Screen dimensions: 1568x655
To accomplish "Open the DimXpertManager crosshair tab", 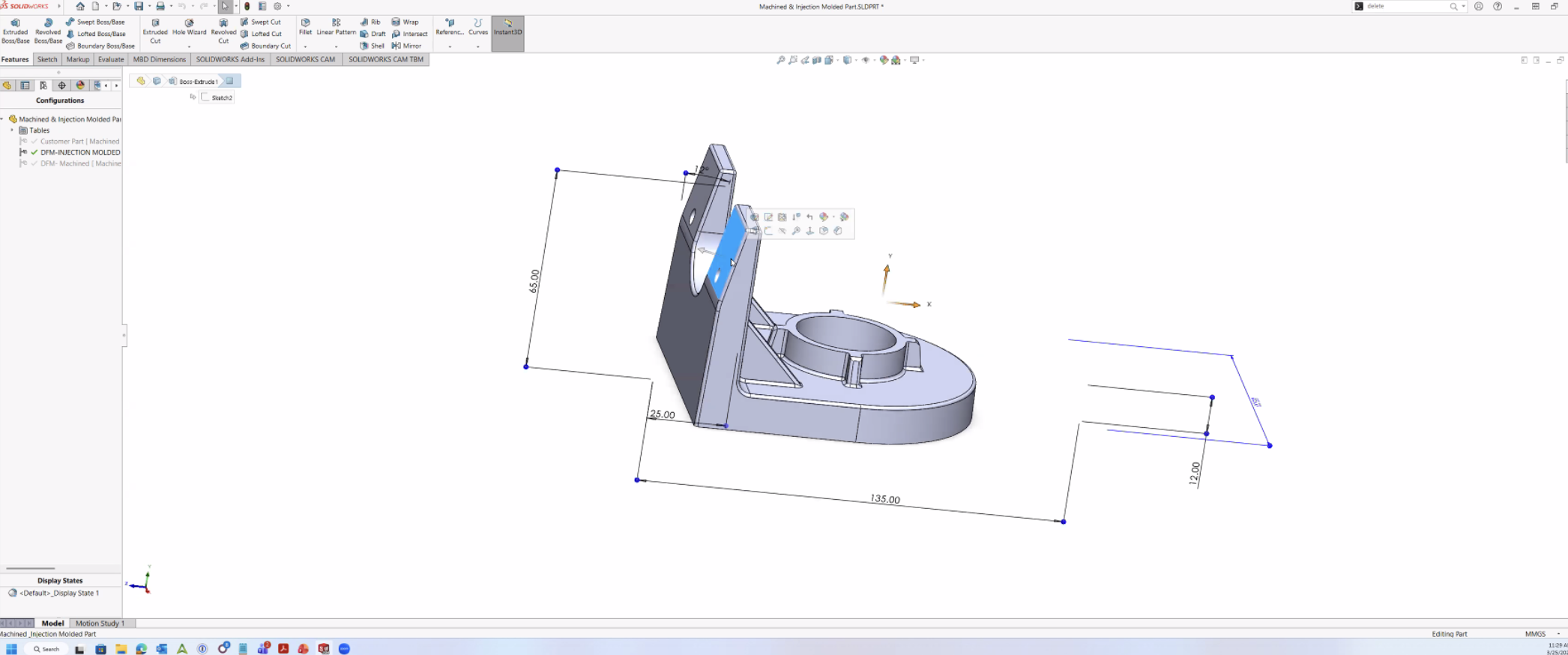I will tap(61, 85).
